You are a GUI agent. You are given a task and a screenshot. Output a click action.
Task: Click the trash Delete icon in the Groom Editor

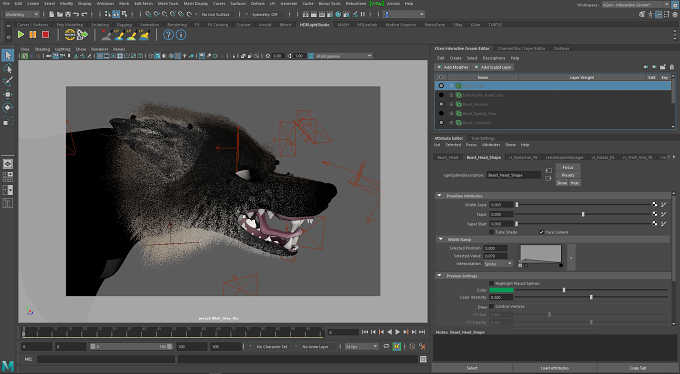click(x=672, y=67)
